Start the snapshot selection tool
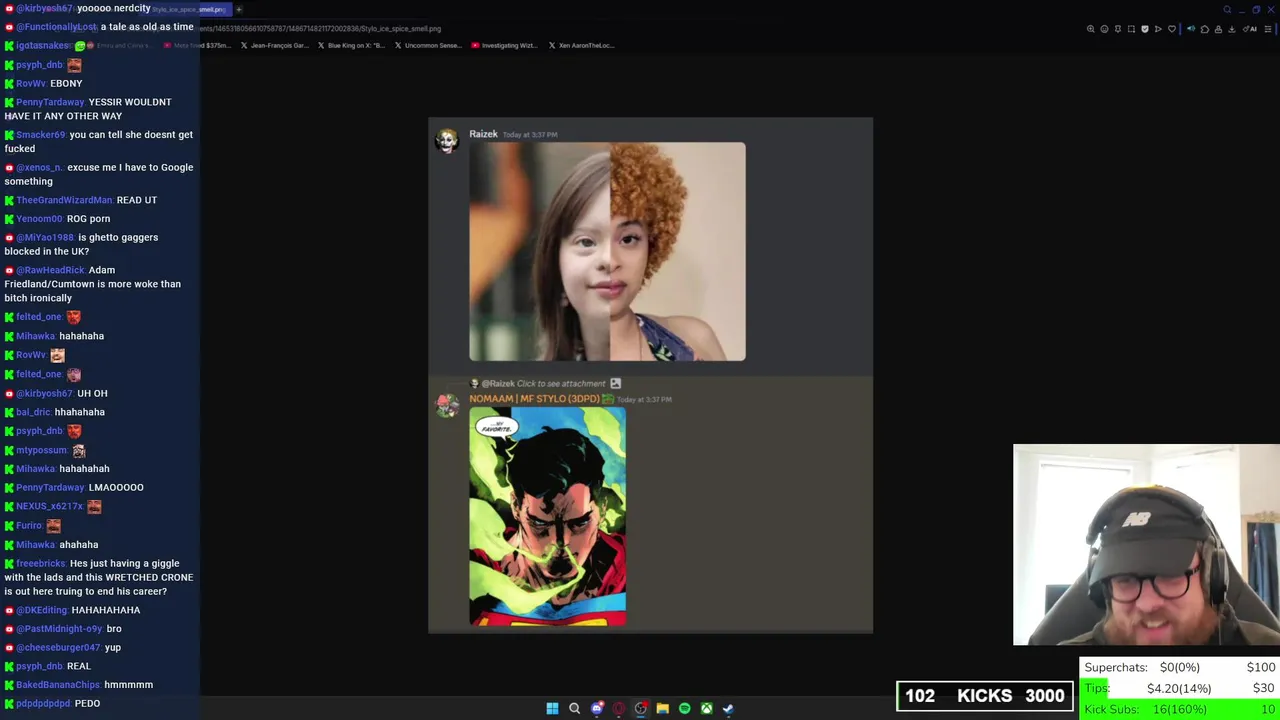The width and height of the screenshot is (1280, 720). click(1131, 29)
